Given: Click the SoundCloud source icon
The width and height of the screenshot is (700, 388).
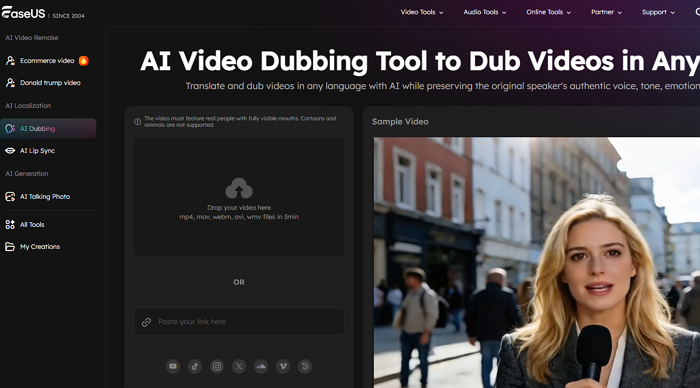Looking at the screenshot, I should pos(261,367).
